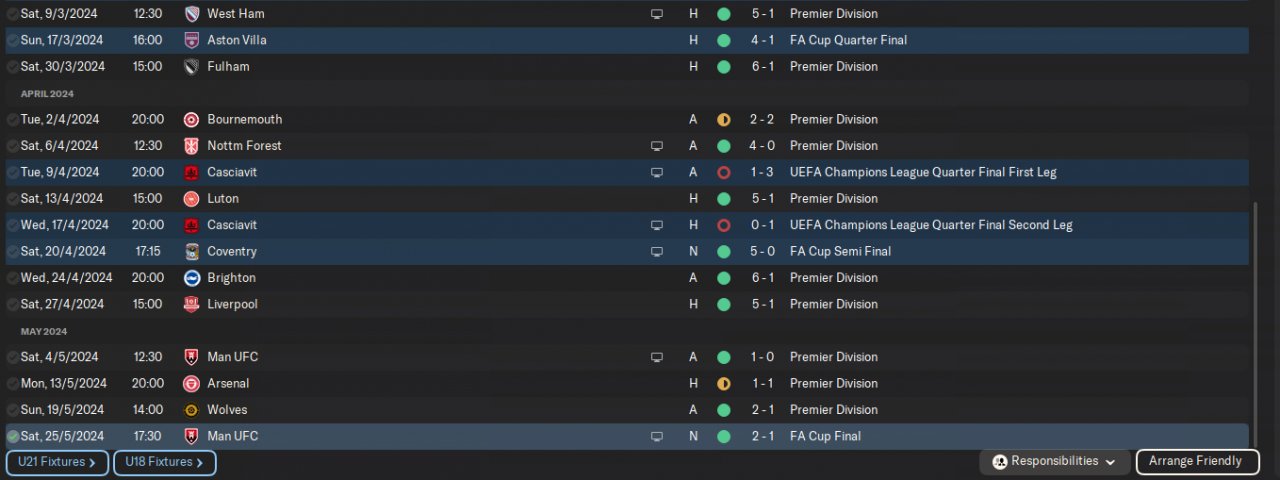Click the West Ham club badge
The width and height of the screenshot is (1280, 480).
192,14
